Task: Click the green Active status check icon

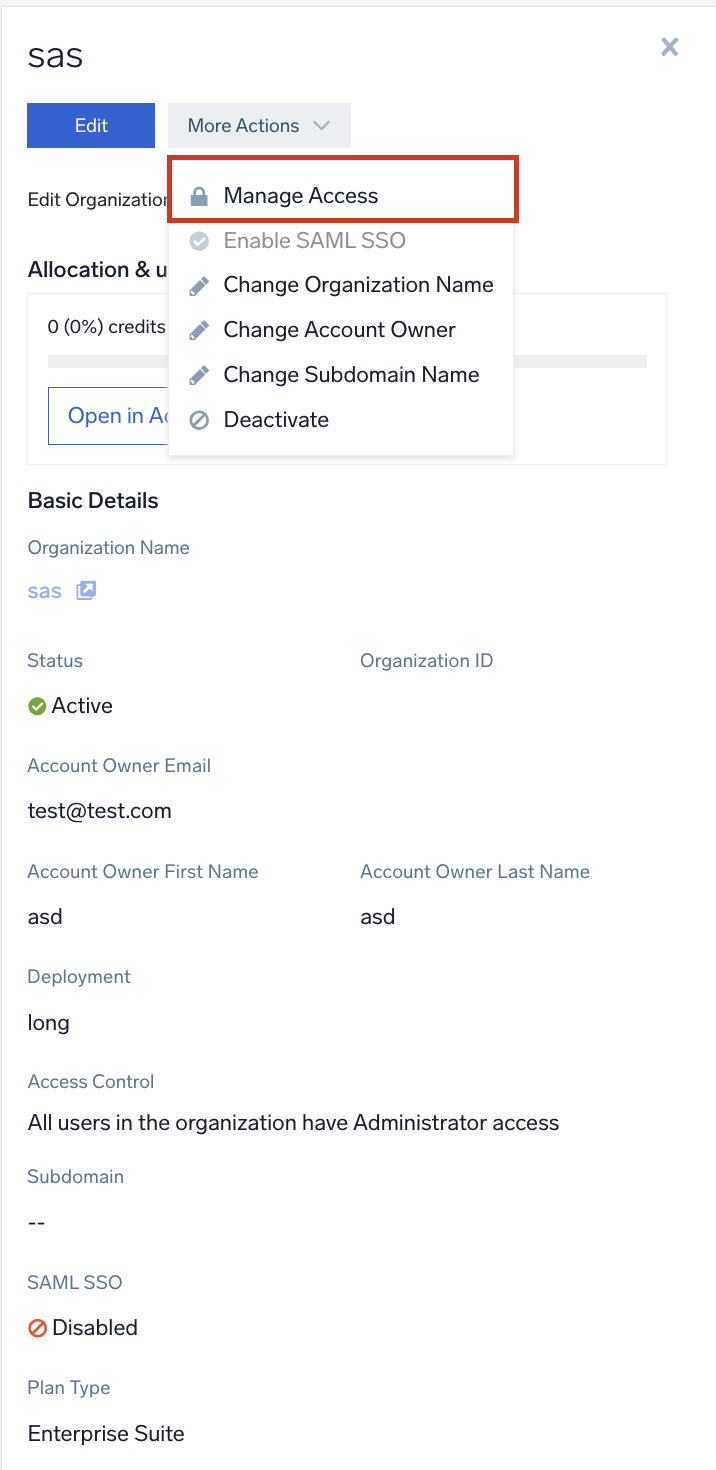Action: (37, 705)
